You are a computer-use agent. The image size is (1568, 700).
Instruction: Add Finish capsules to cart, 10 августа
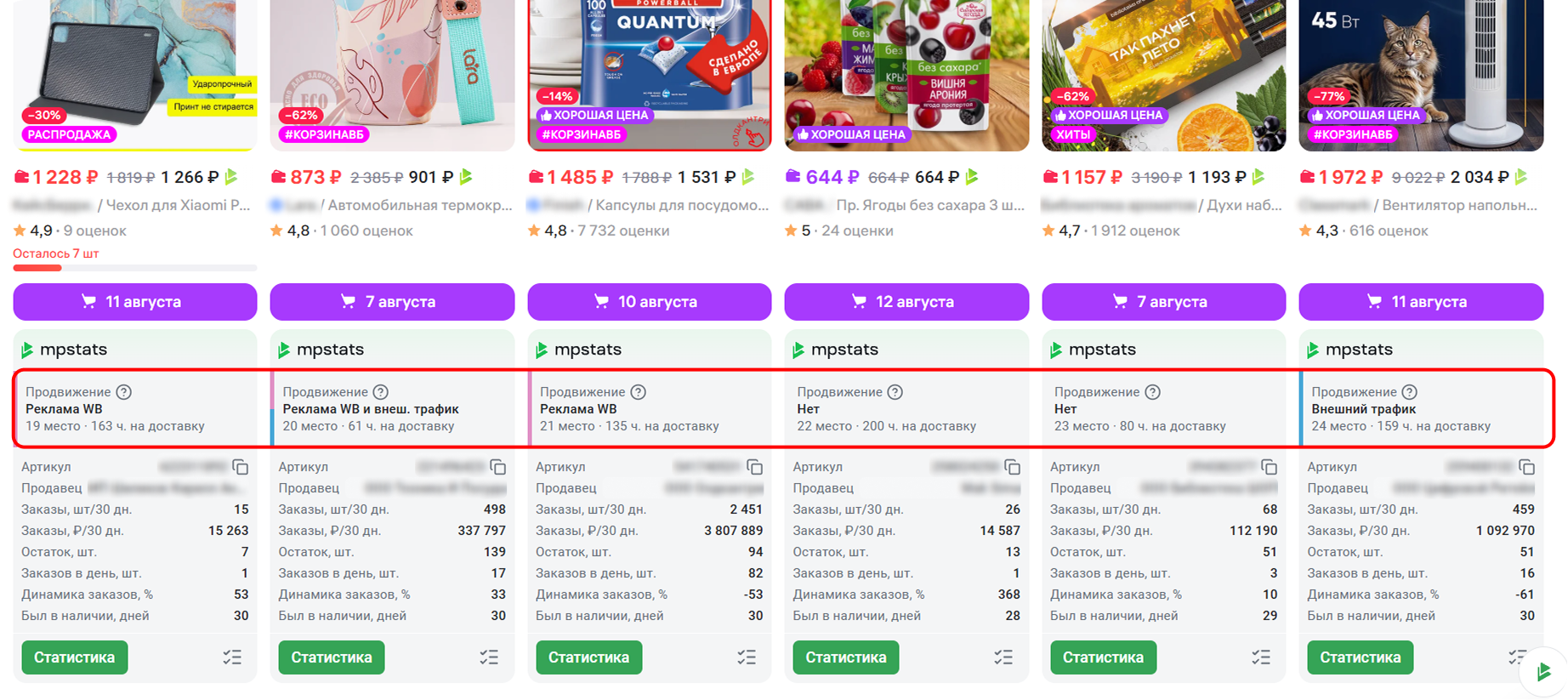pyautogui.click(x=650, y=302)
